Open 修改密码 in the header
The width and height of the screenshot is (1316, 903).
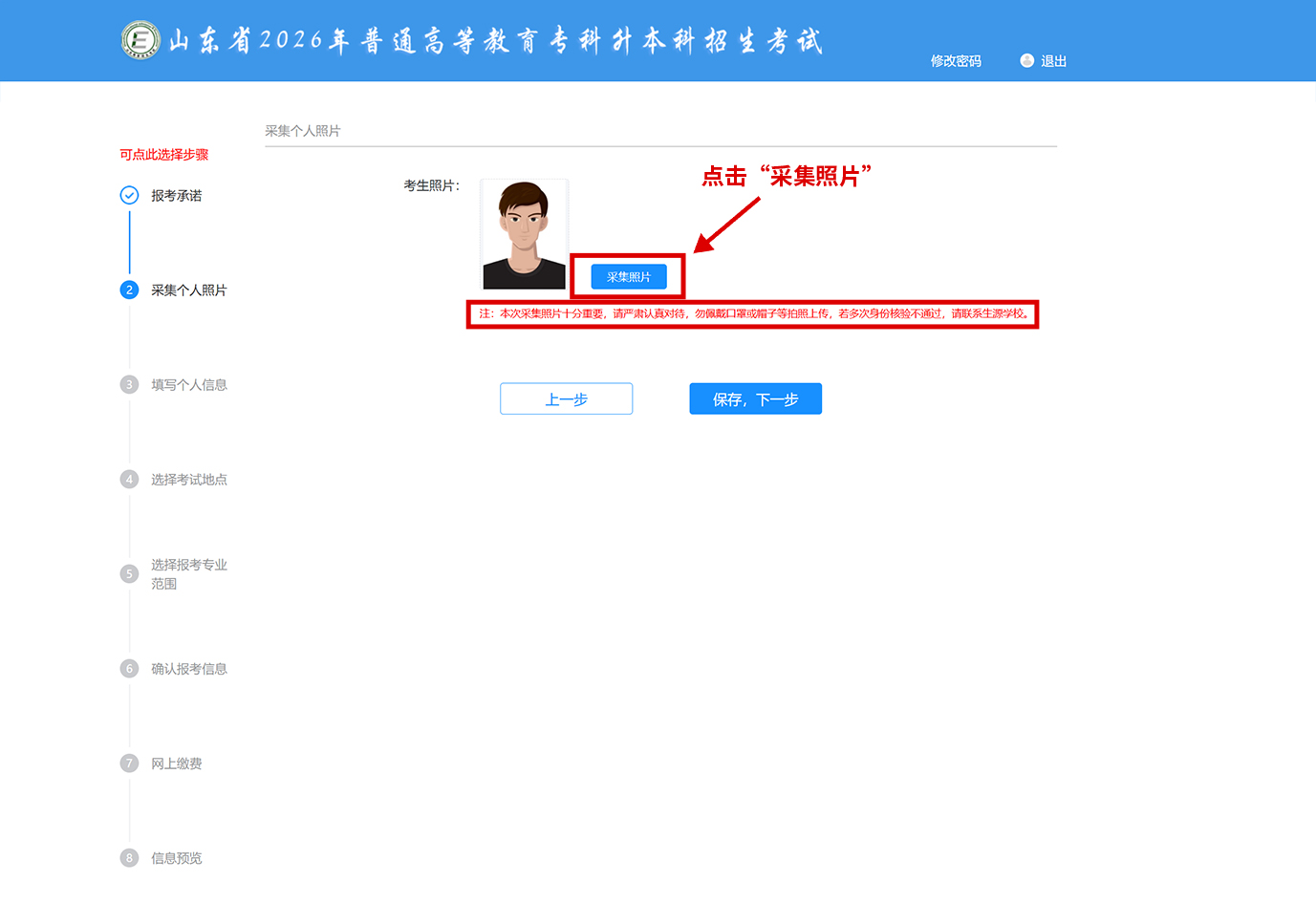click(956, 61)
